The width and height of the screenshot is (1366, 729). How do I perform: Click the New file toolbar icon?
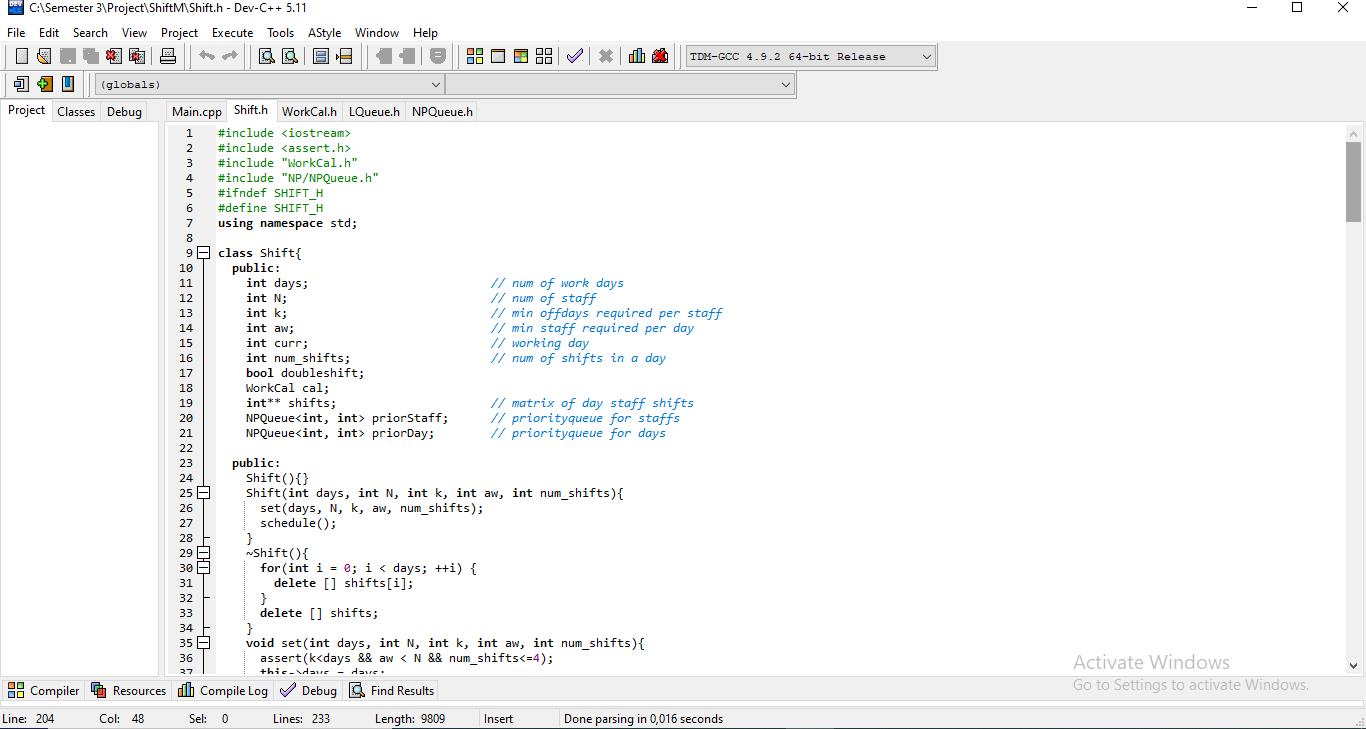[21, 56]
